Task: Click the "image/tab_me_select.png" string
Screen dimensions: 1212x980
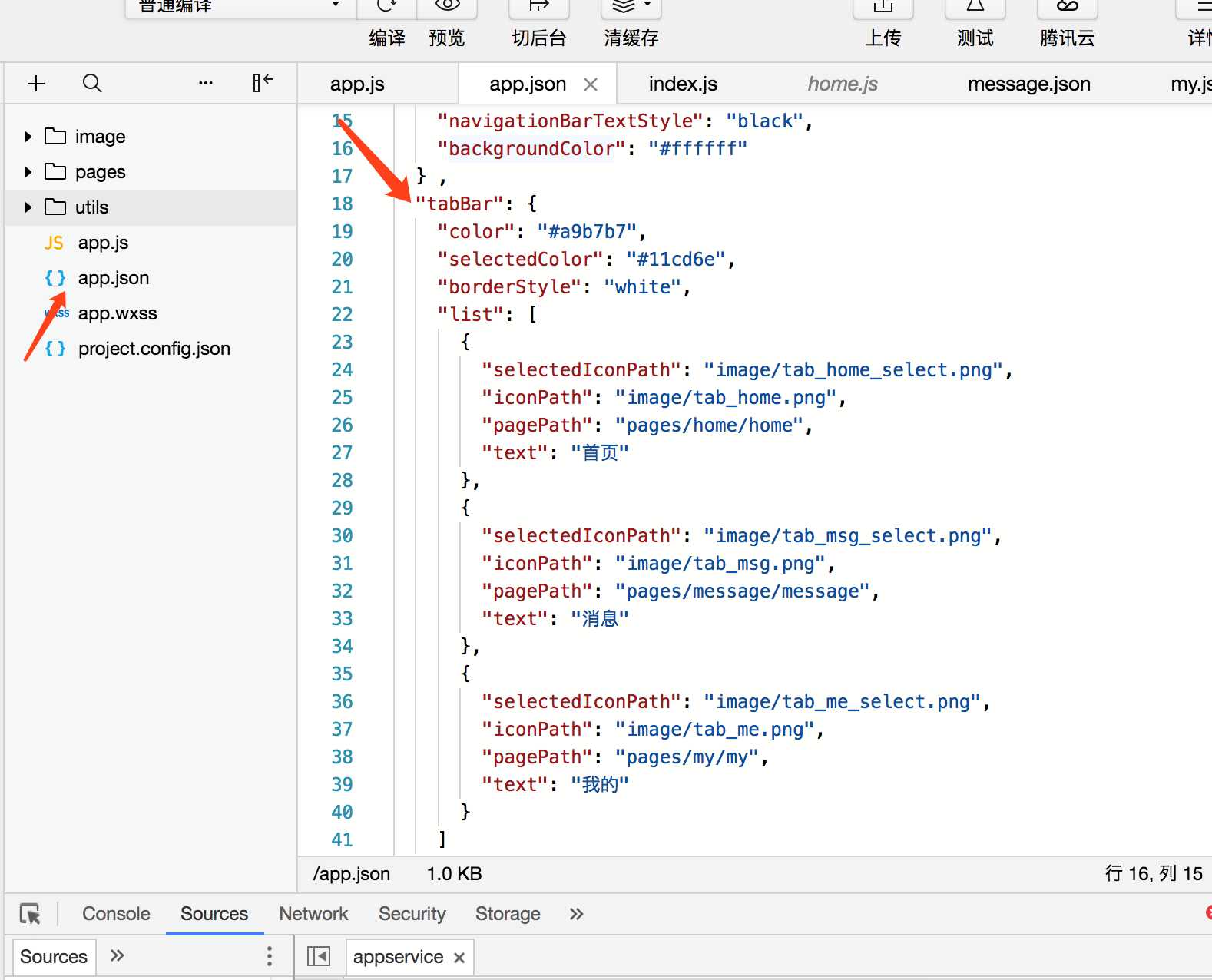Action: 842,702
